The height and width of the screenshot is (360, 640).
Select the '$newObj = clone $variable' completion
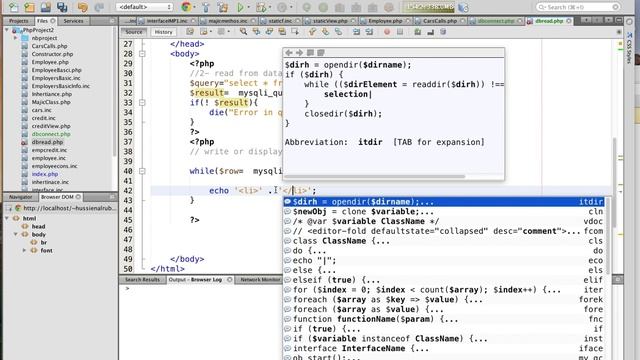tap(444, 212)
